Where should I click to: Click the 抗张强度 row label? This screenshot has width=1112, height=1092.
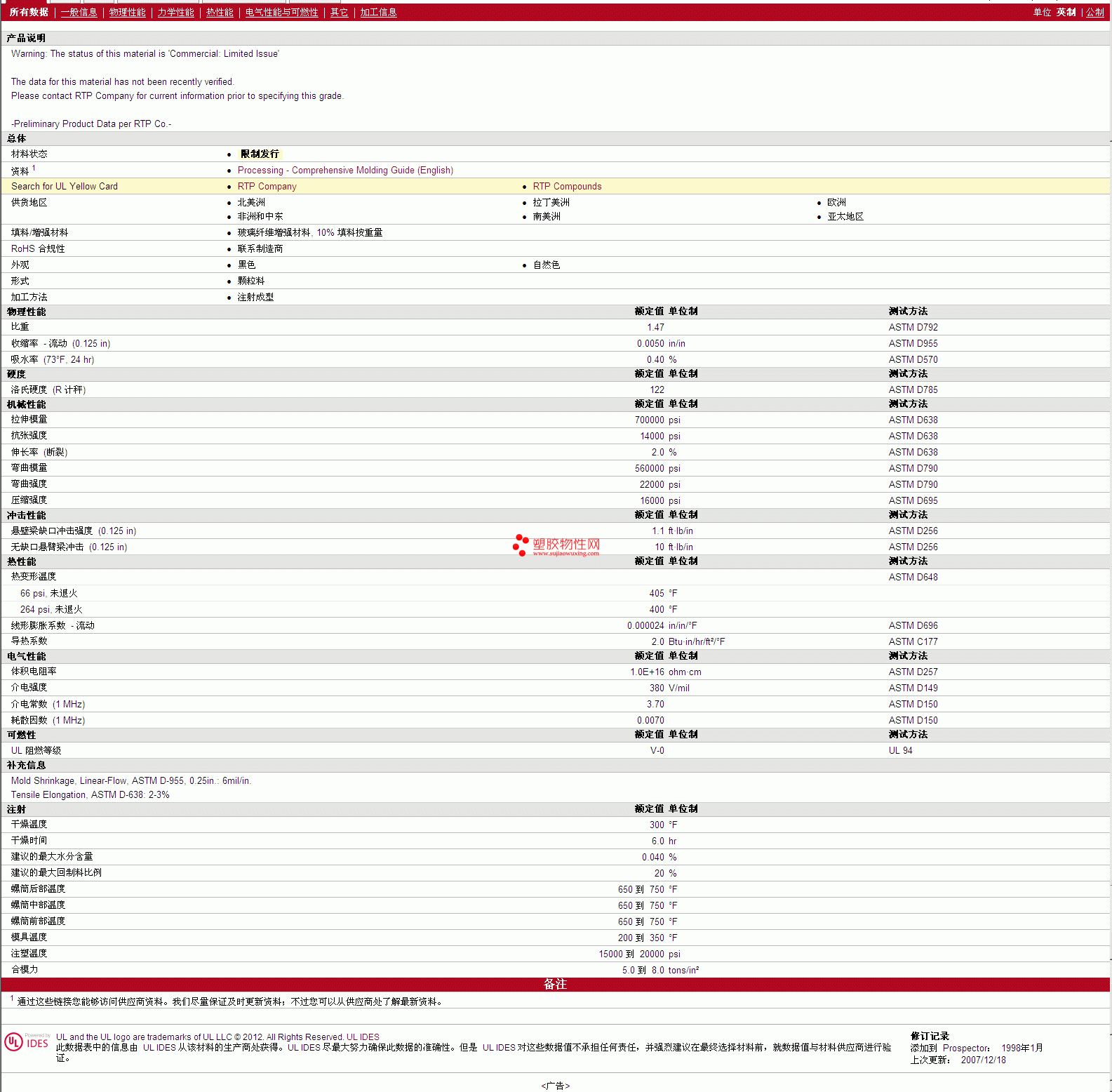29,435
